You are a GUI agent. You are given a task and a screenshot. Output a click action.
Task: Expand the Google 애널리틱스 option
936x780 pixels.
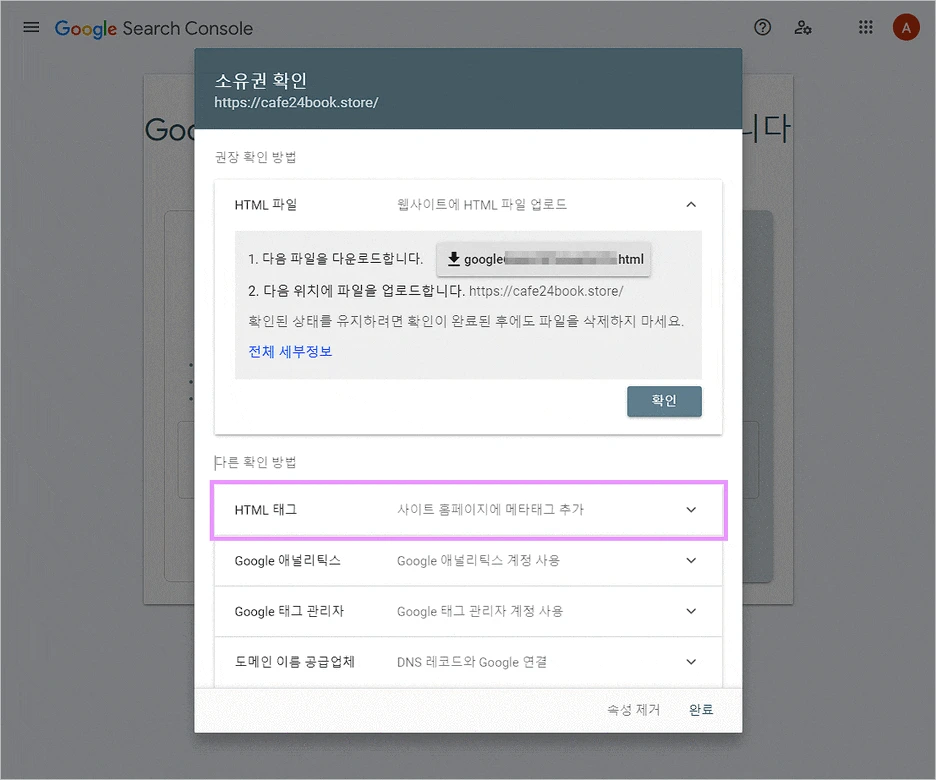(x=690, y=561)
